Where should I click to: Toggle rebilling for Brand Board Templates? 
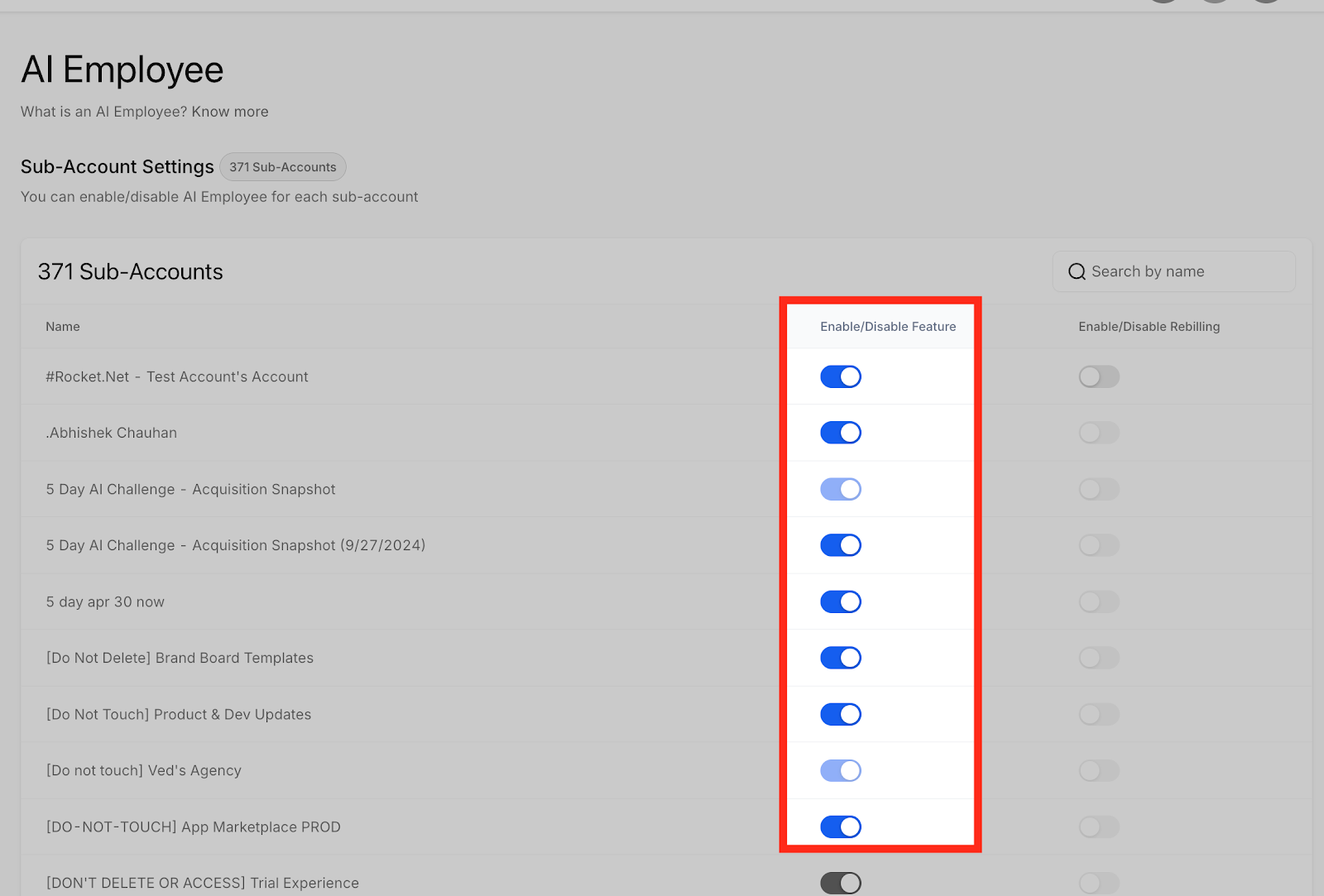1099,658
